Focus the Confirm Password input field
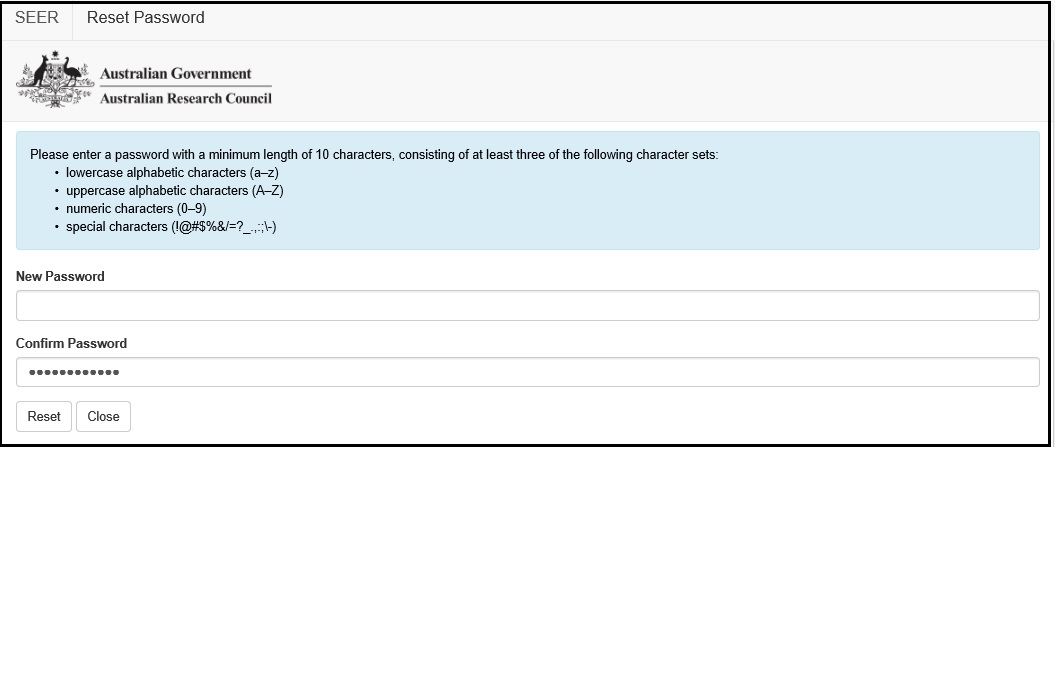This screenshot has height=673, width=1055. [528, 372]
